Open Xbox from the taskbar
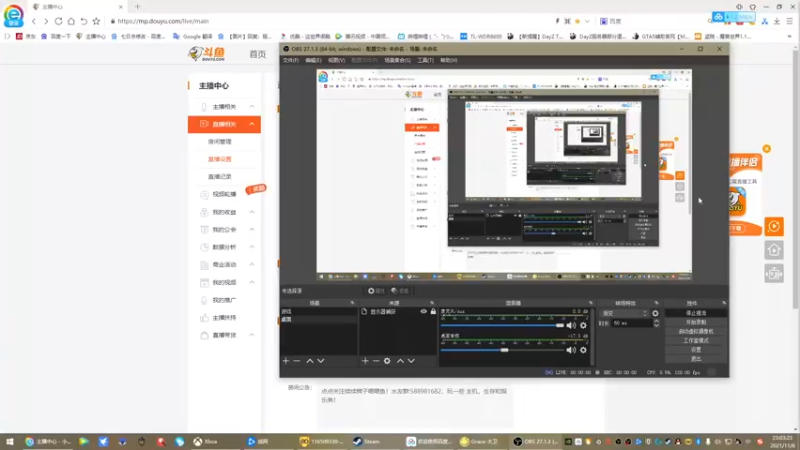This screenshot has height=450, width=800. coord(205,441)
